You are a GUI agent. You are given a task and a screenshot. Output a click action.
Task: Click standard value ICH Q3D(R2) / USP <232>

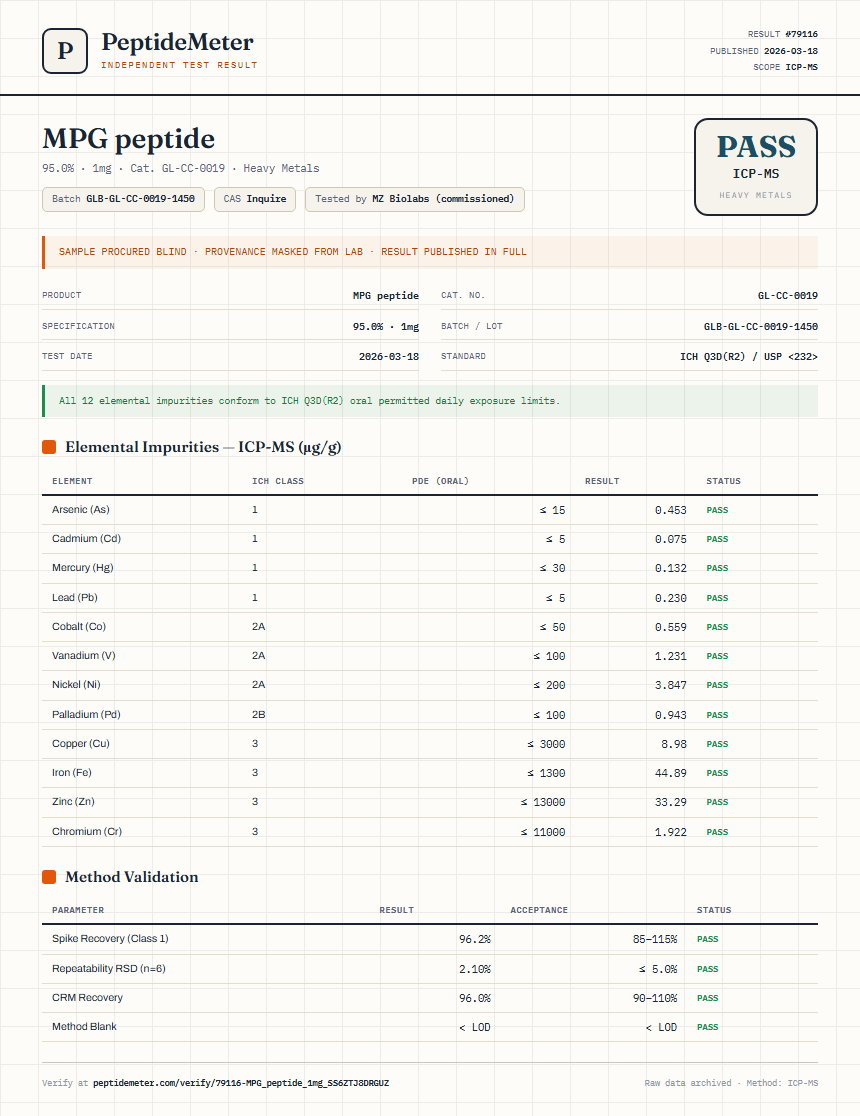[x=748, y=357]
